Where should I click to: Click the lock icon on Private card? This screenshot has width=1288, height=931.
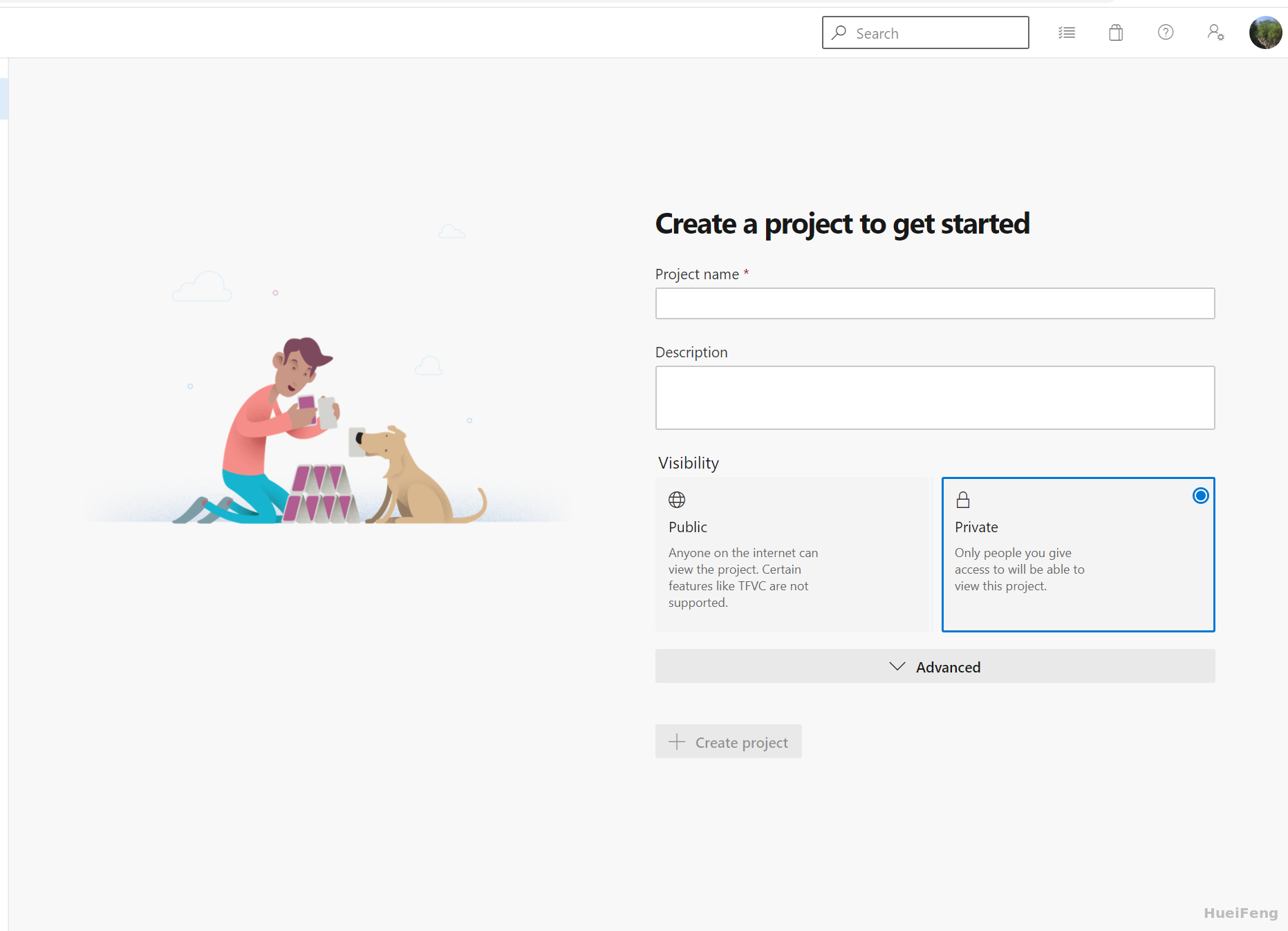(963, 499)
